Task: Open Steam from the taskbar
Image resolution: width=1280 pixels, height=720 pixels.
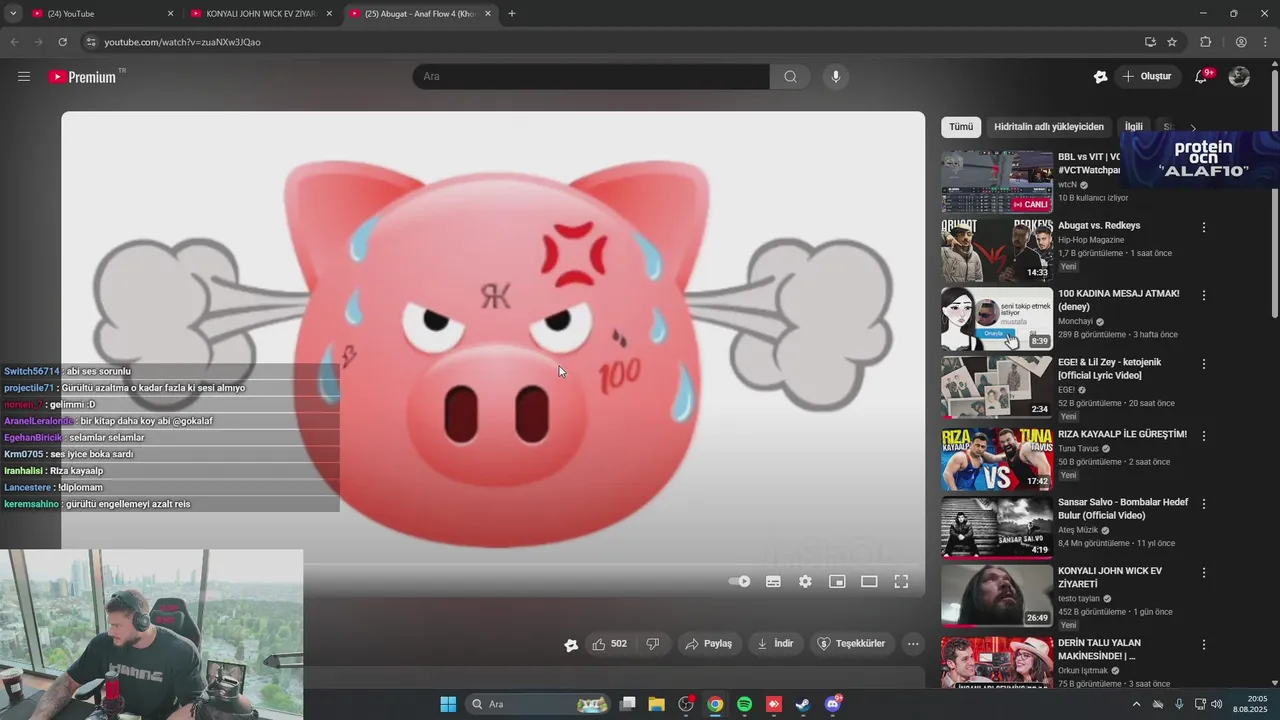Action: click(x=802, y=704)
